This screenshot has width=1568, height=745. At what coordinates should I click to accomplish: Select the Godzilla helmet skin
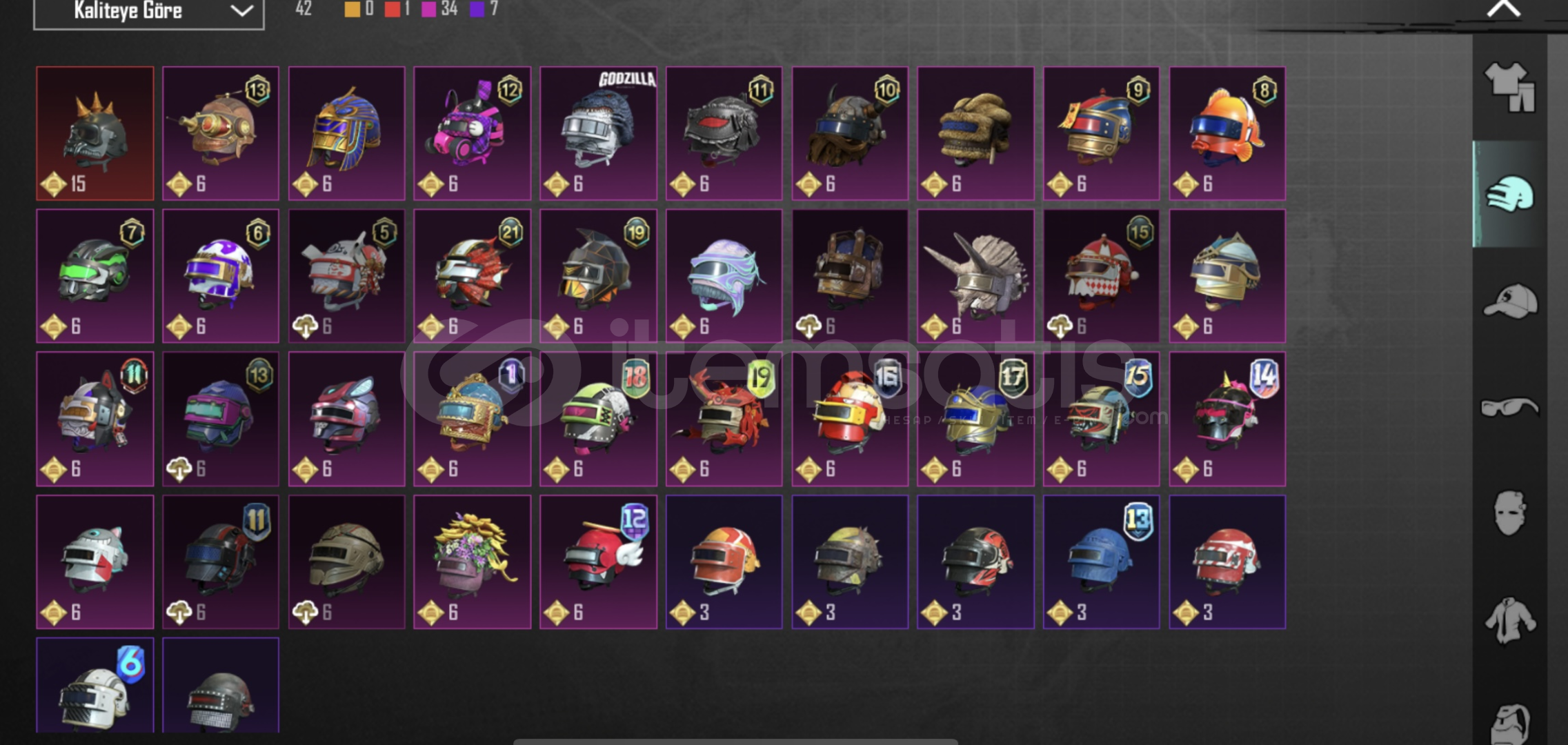[x=598, y=133]
